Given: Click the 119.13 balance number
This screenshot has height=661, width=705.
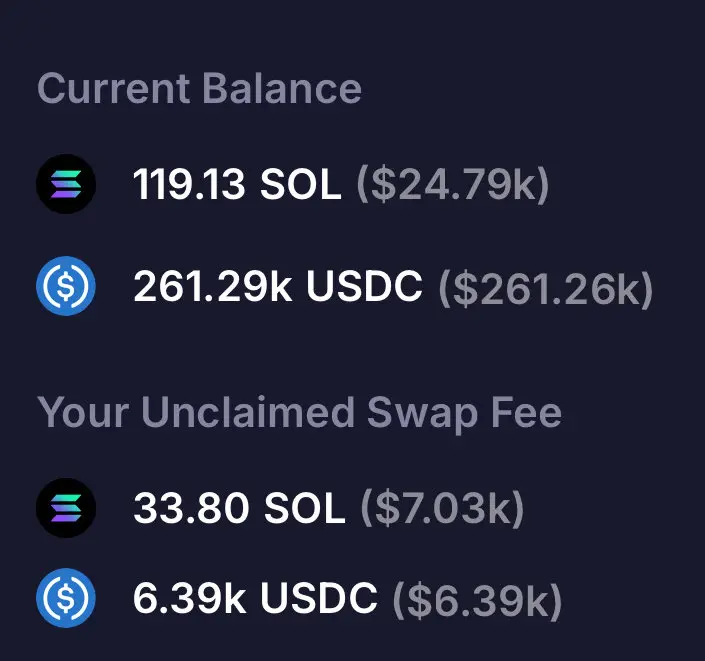Looking at the screenshot, I should (x=190, y=186).
